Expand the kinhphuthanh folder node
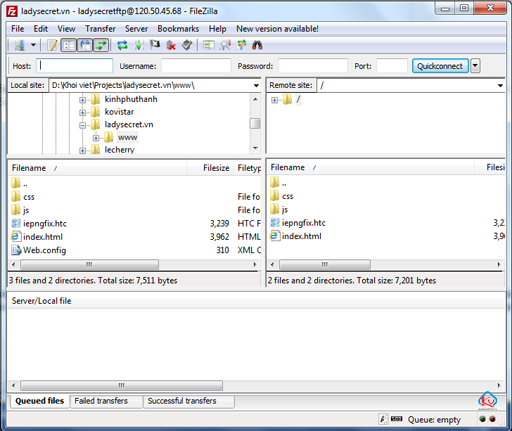Image resolution: width=512 pixels, height=431 pixels. (x=82, y=100)
